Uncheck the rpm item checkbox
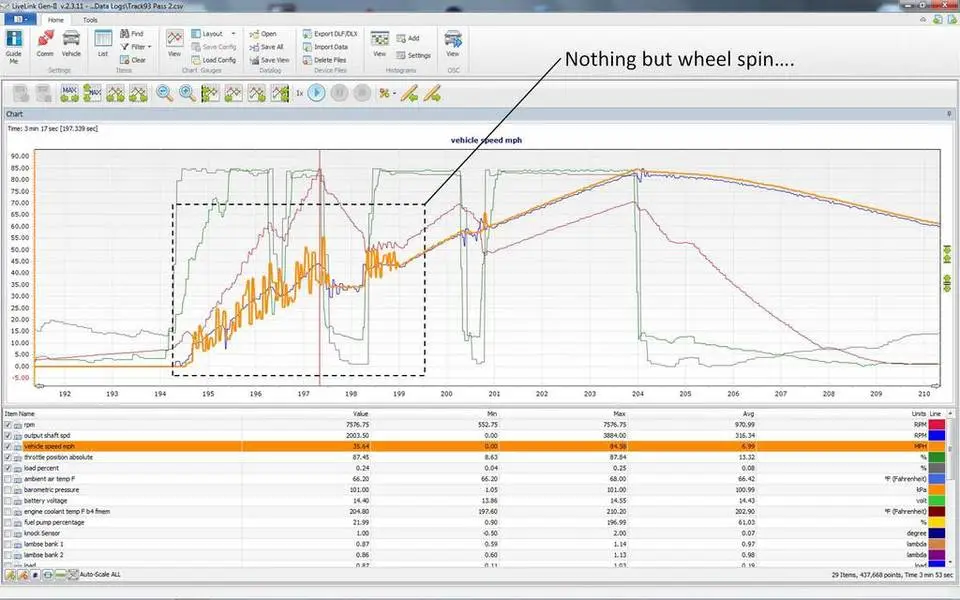 (8, 424)
